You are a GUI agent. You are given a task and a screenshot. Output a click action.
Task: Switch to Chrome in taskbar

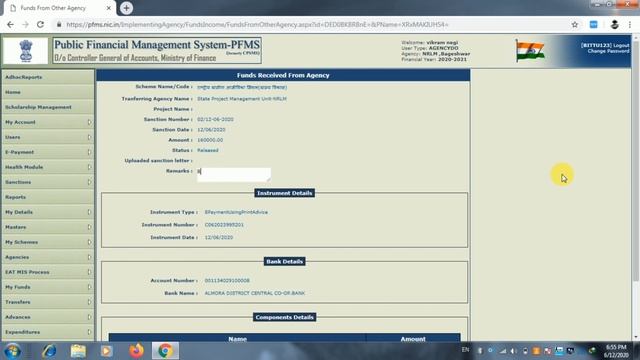click(x=165, y=351)
